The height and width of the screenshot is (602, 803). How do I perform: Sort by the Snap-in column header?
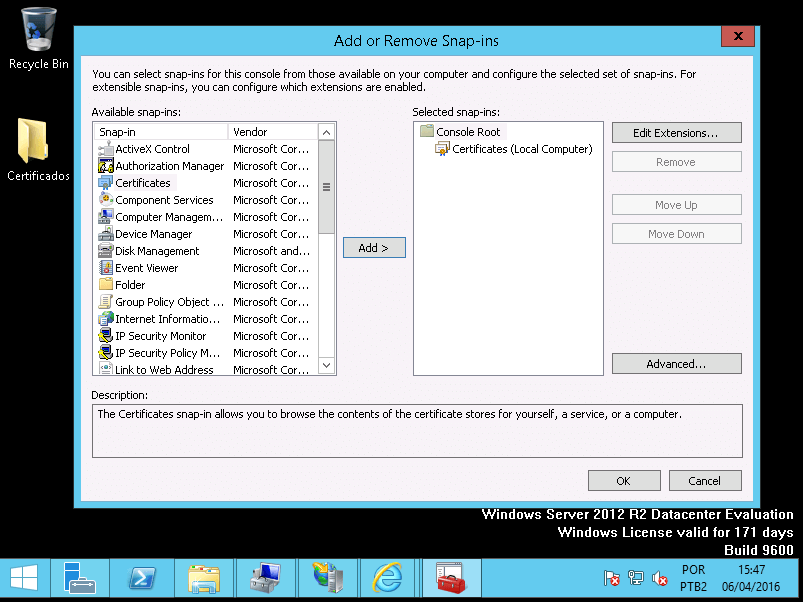click(161, 132)
